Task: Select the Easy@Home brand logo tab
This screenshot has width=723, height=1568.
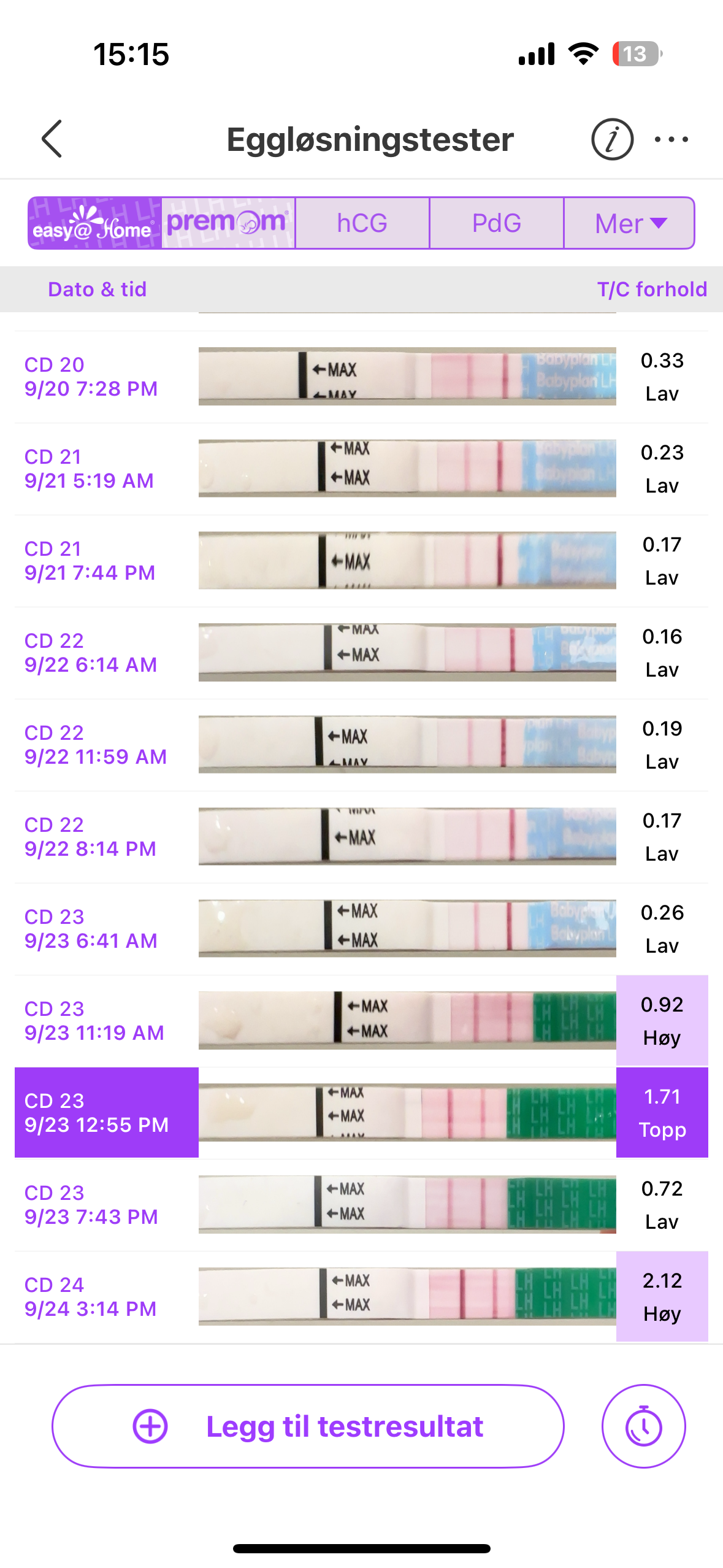Action: pos(95,223)
